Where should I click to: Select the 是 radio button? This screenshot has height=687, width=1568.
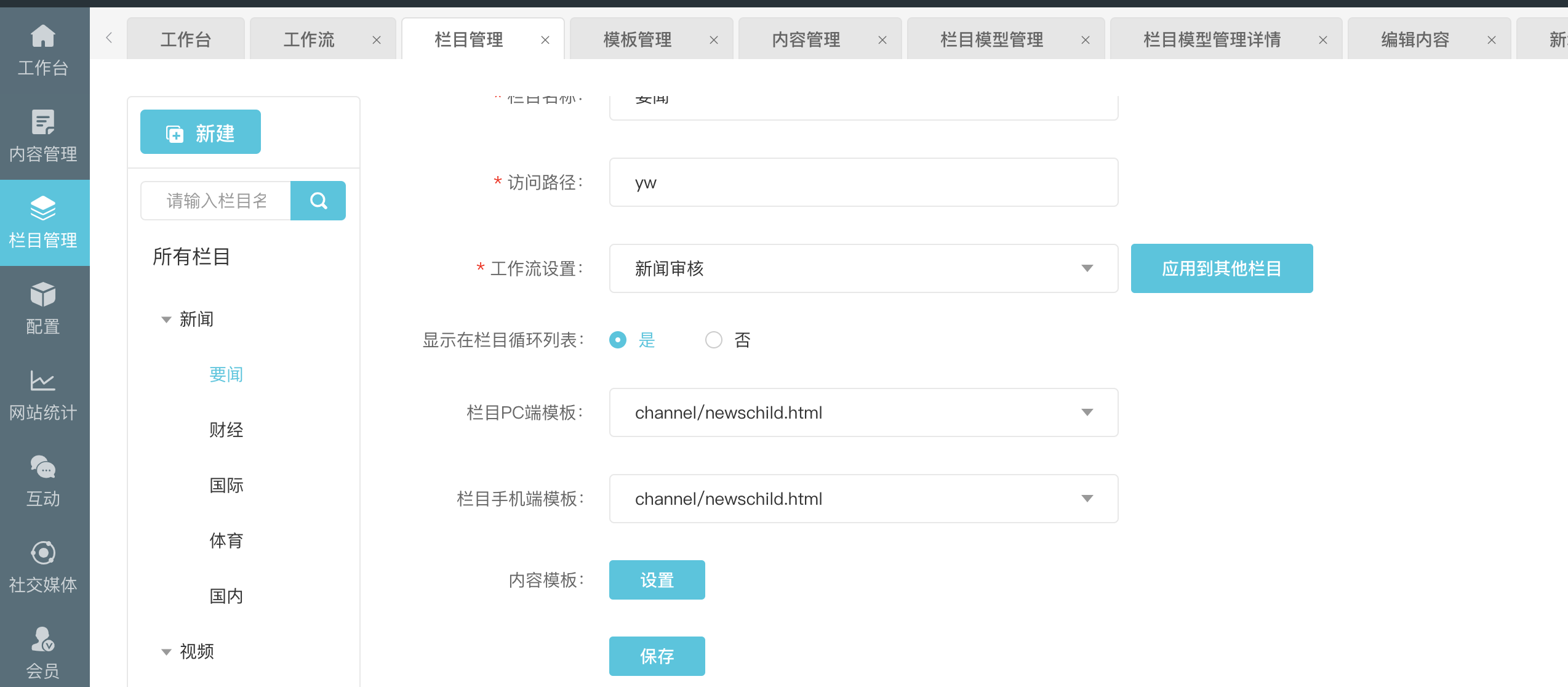(x=618, y=340)
